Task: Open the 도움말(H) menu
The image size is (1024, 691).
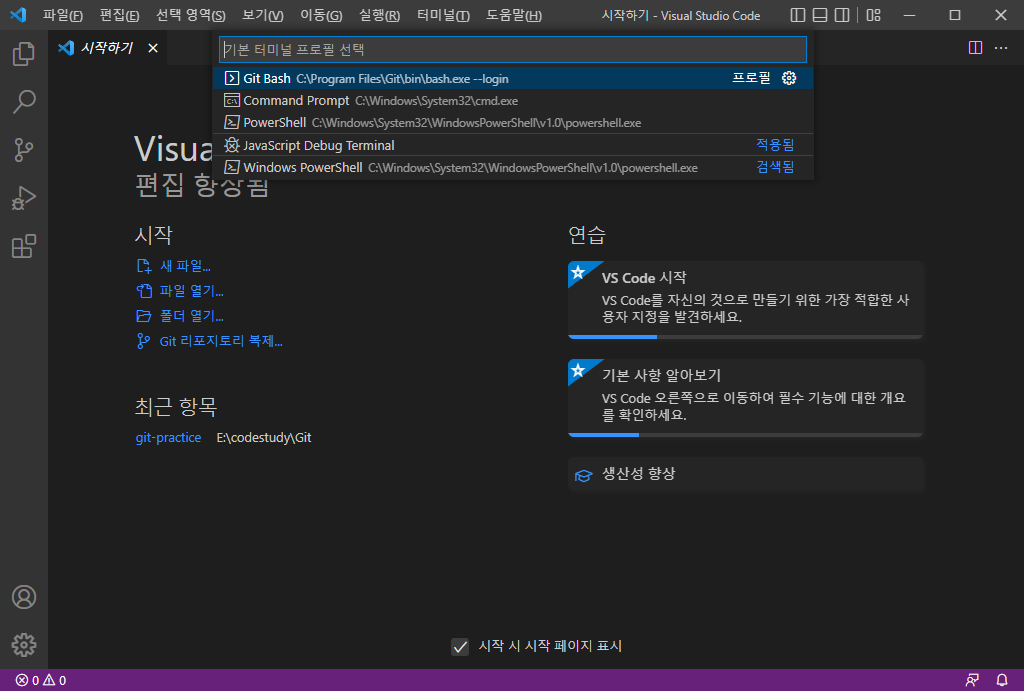Action: [x=514, y=15]
